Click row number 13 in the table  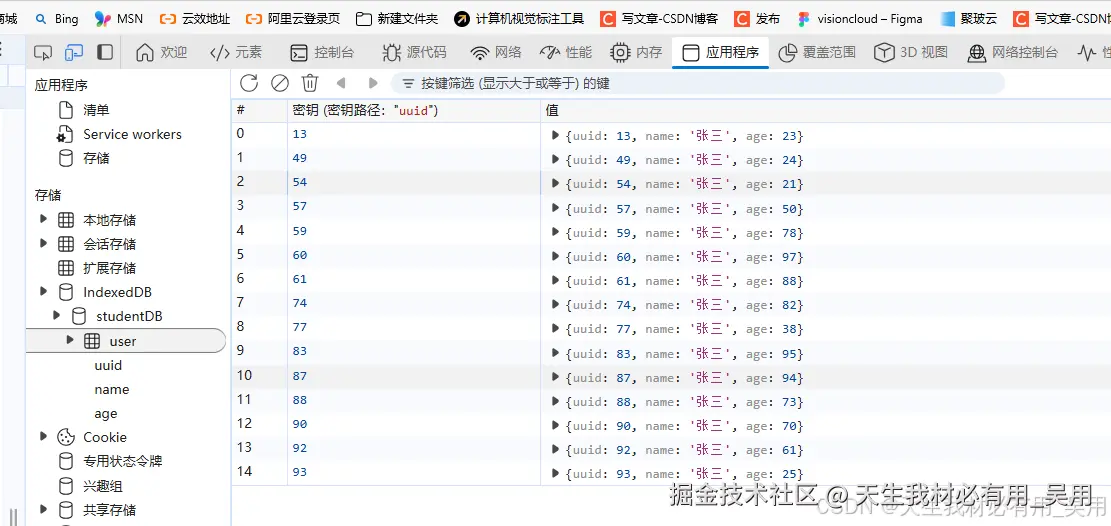pyautogui.click(x=244, y=447)
